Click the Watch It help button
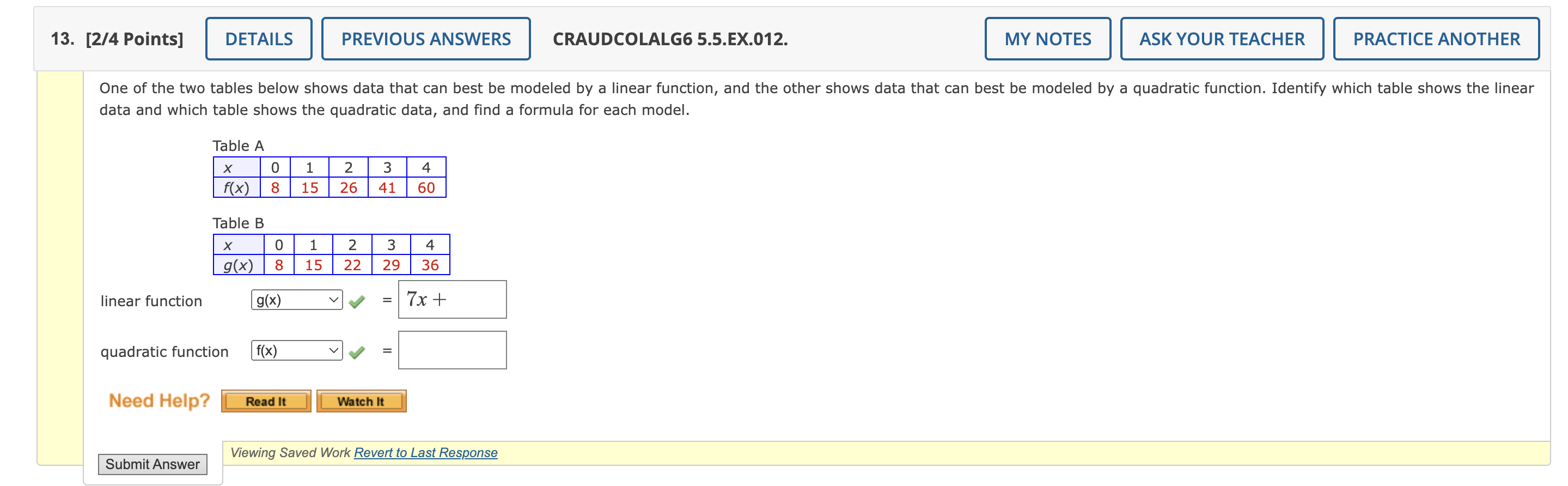Viewport: 1568px width, 486px height. [361, 400]
